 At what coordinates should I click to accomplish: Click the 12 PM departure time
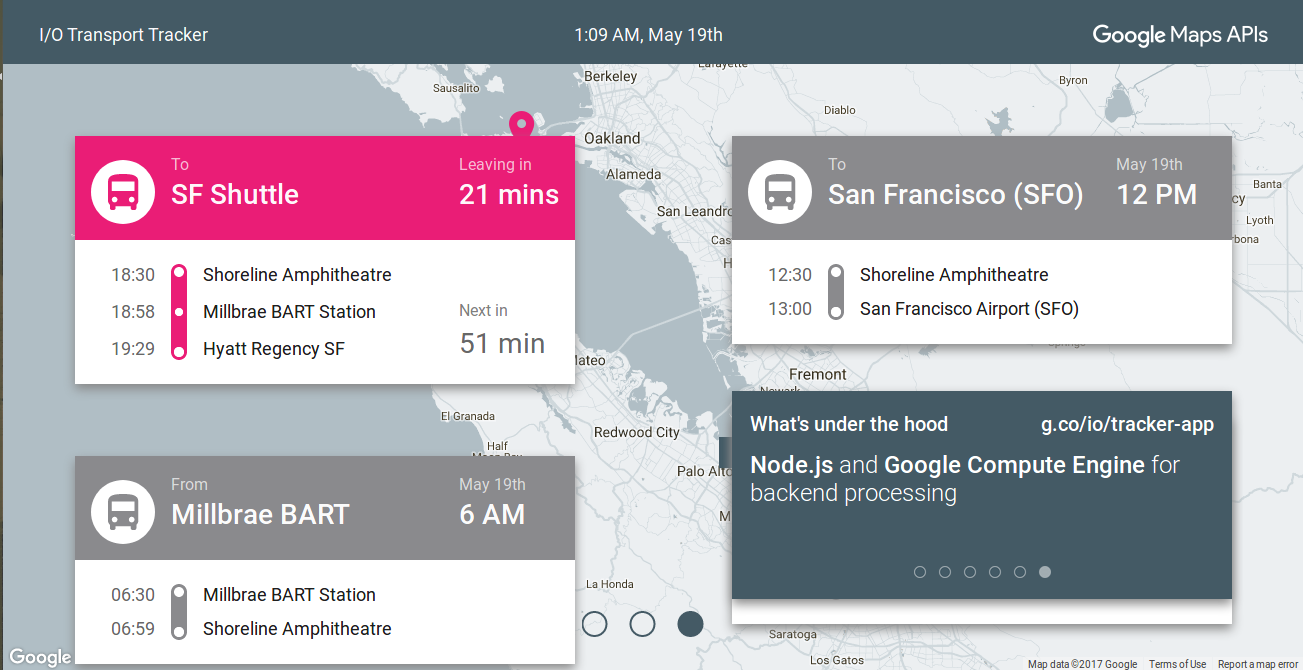tap(1157, 194)
